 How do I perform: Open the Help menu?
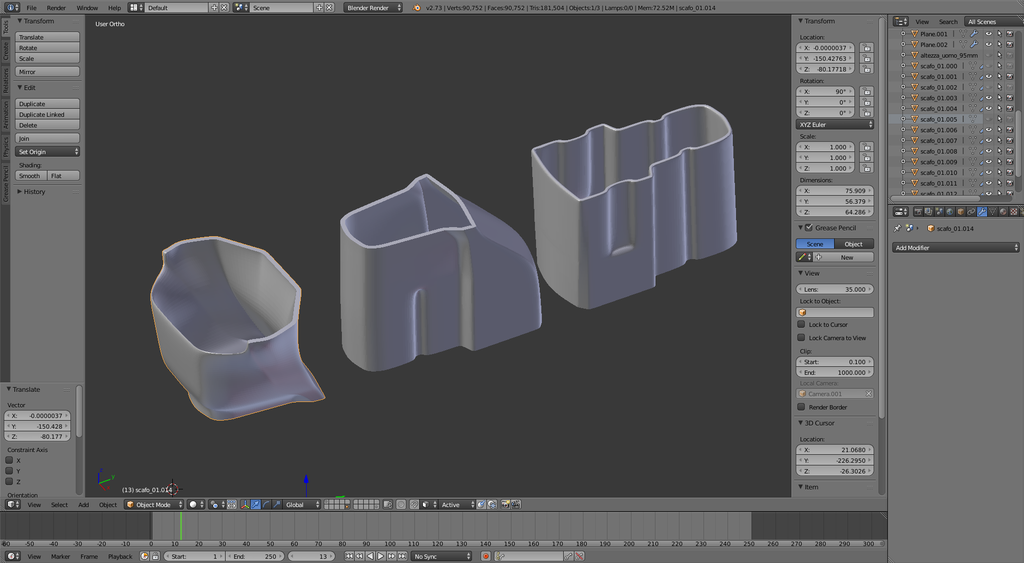pos(114,8)
